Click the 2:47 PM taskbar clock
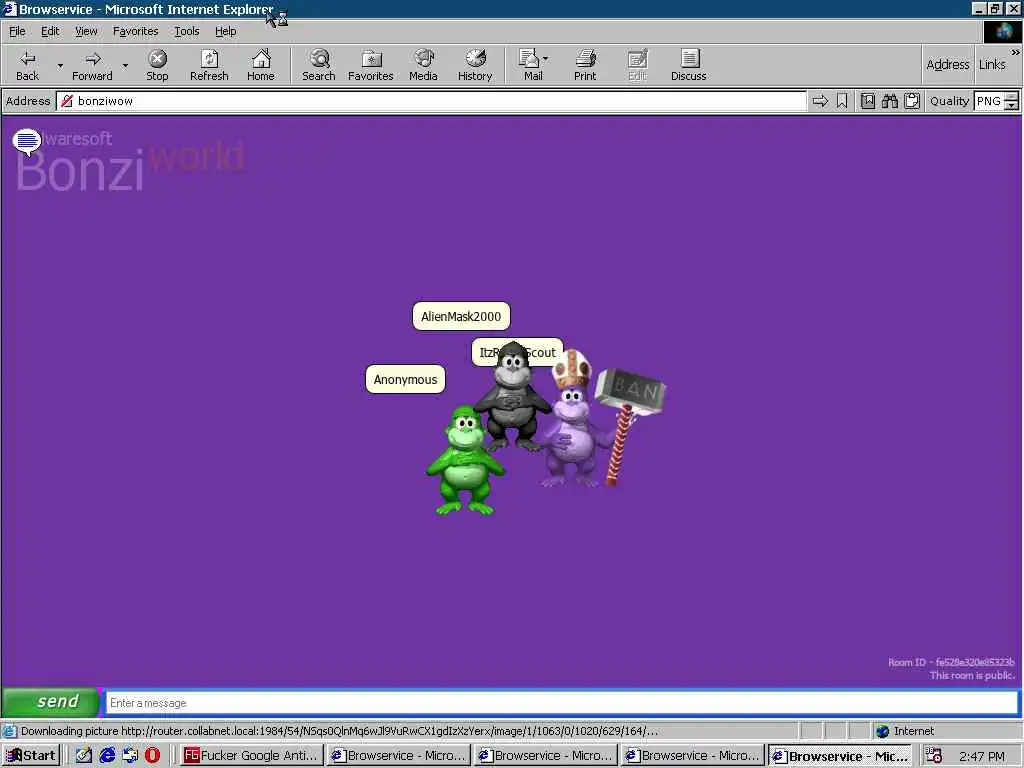The height and width of the screenshot is (768, 1024). click(x=982, y=756)
